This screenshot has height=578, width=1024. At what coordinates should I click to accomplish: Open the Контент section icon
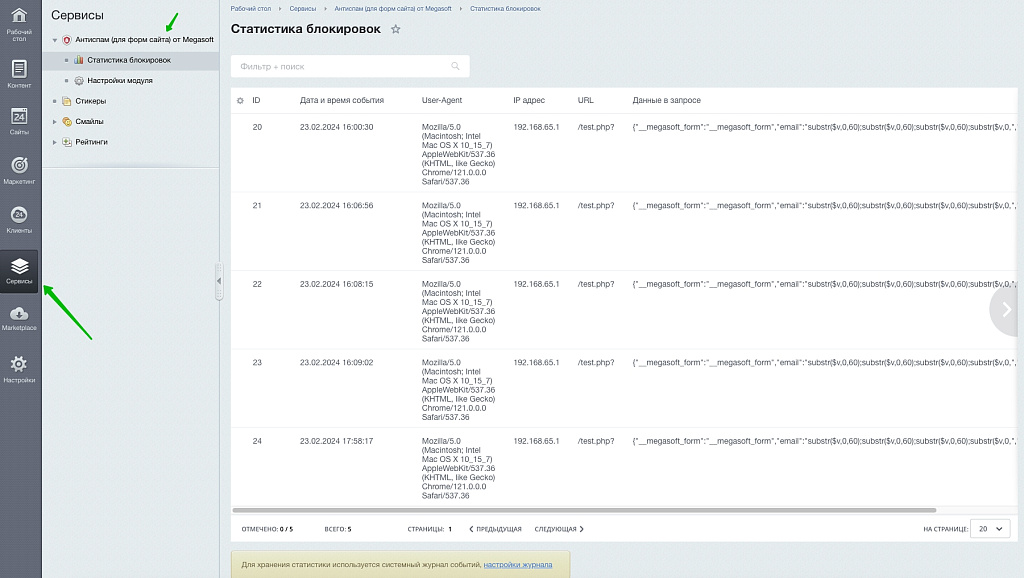18,73
